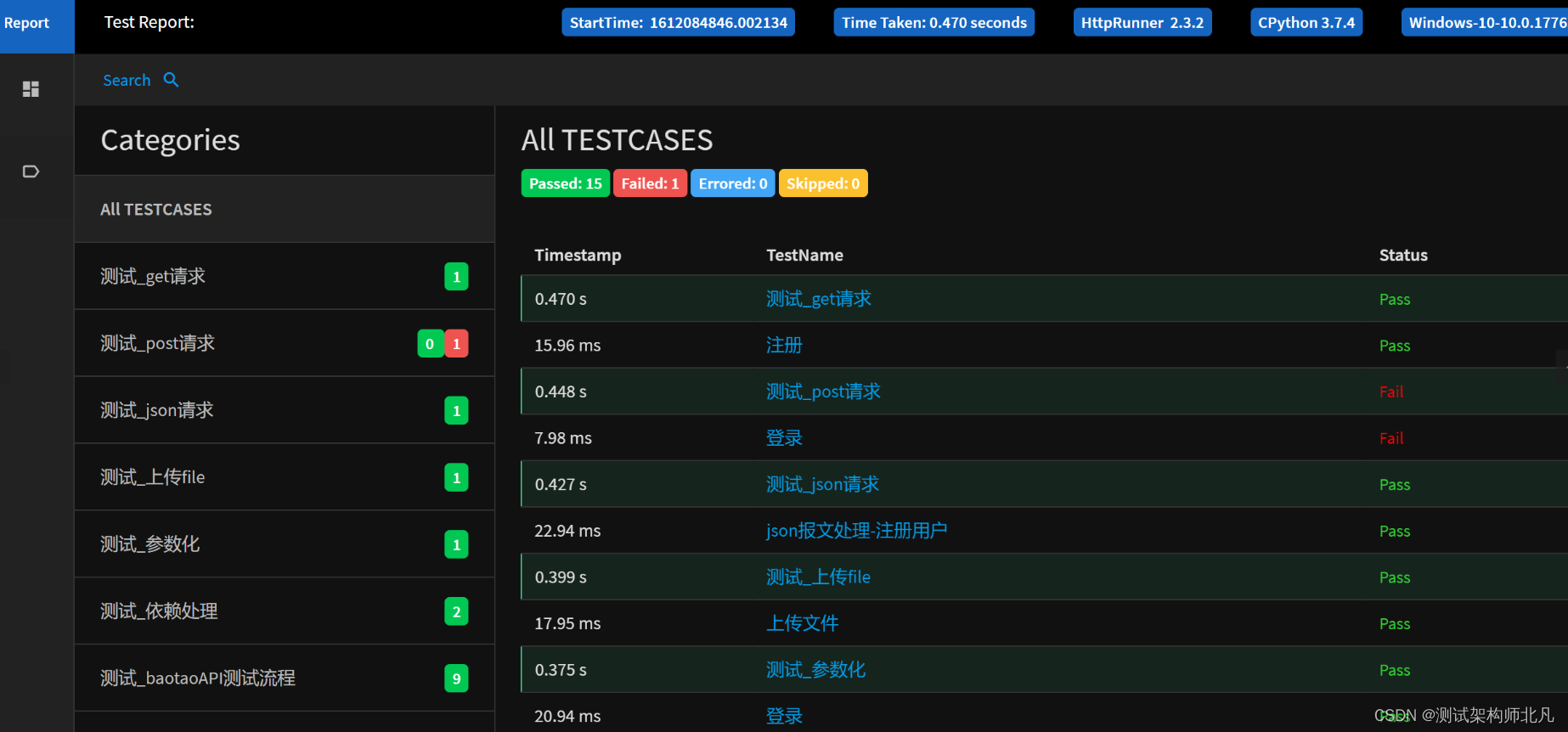Click the TestName column header
The image size is (1568, 732).
point(805,256)
